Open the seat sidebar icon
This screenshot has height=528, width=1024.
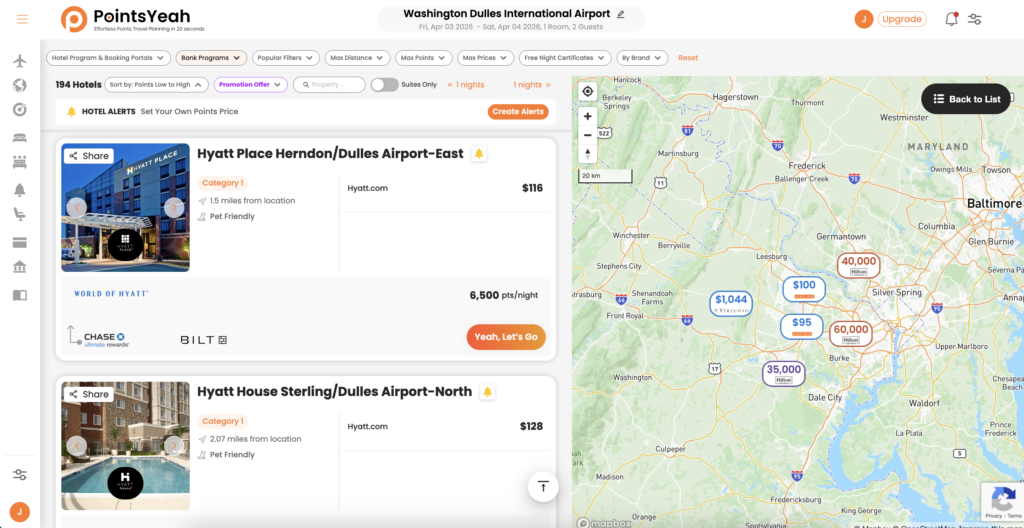click(20, 214)
